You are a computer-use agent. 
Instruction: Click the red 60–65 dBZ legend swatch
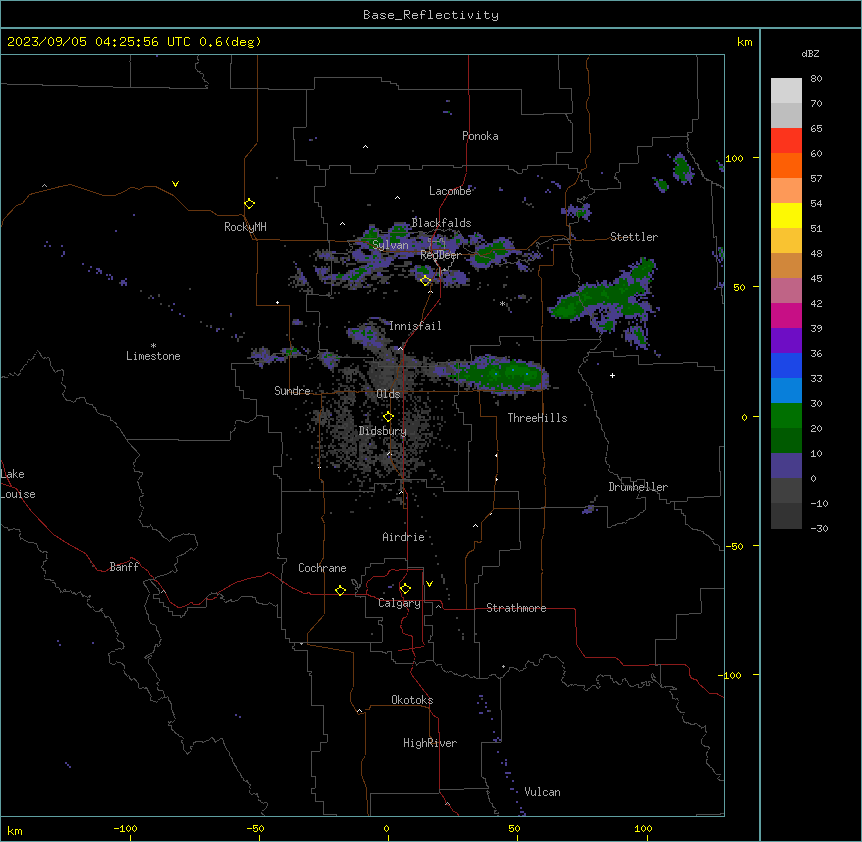[786, 141]
